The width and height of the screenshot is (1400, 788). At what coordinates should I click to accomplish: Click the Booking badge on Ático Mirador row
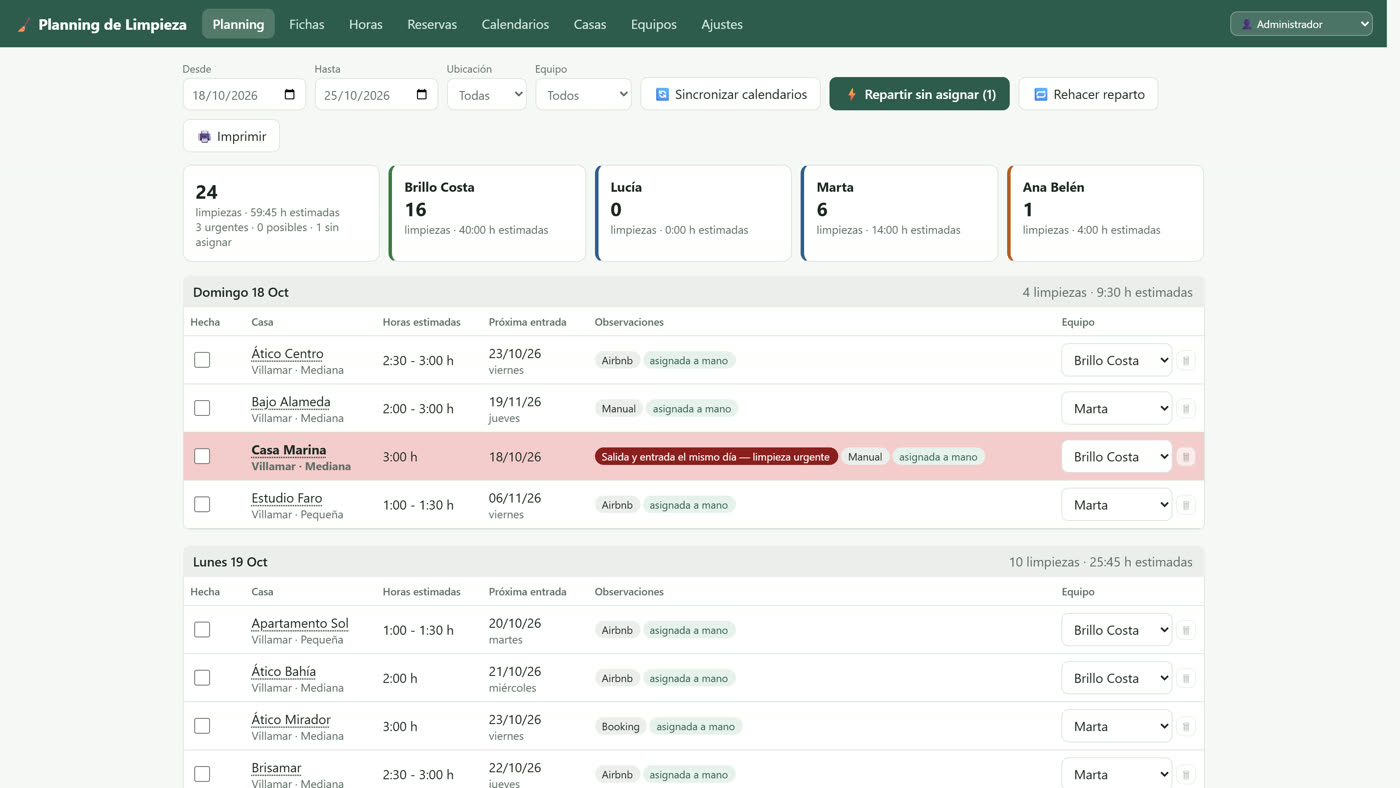[620, 727]
